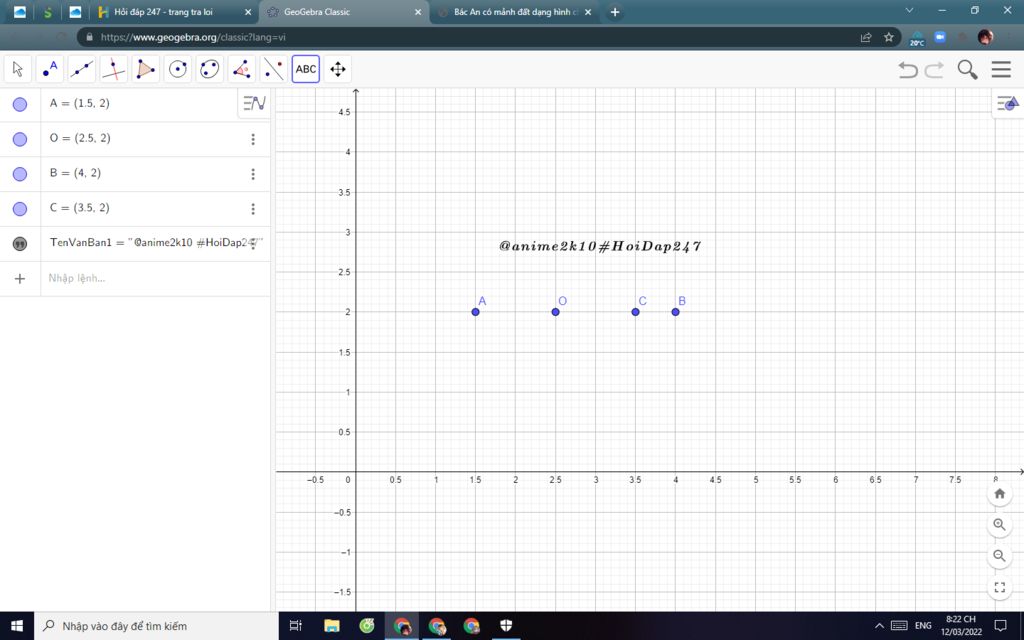Toggle visibility of point C
The height and width of the screenshot is (640, 1024).
(20, 209)
